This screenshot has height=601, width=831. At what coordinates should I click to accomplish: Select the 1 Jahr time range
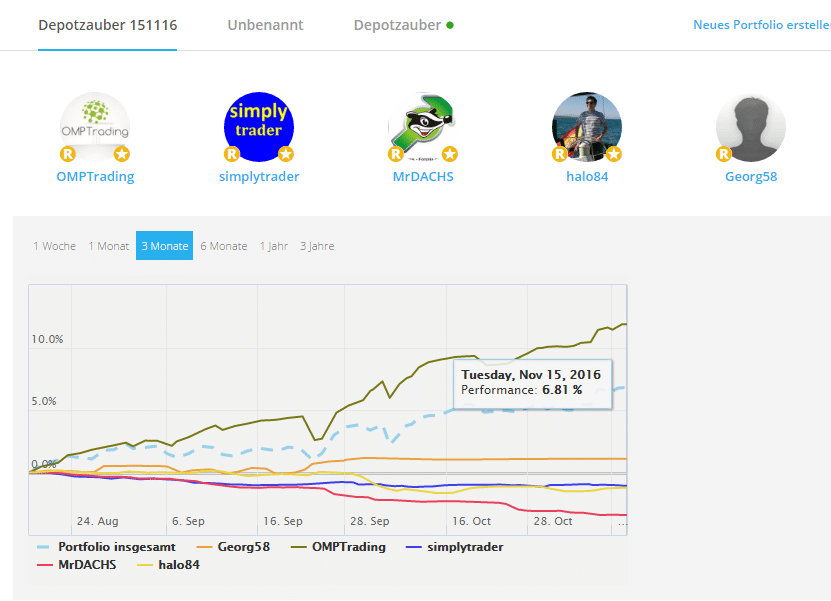click(x=273, y=246)
